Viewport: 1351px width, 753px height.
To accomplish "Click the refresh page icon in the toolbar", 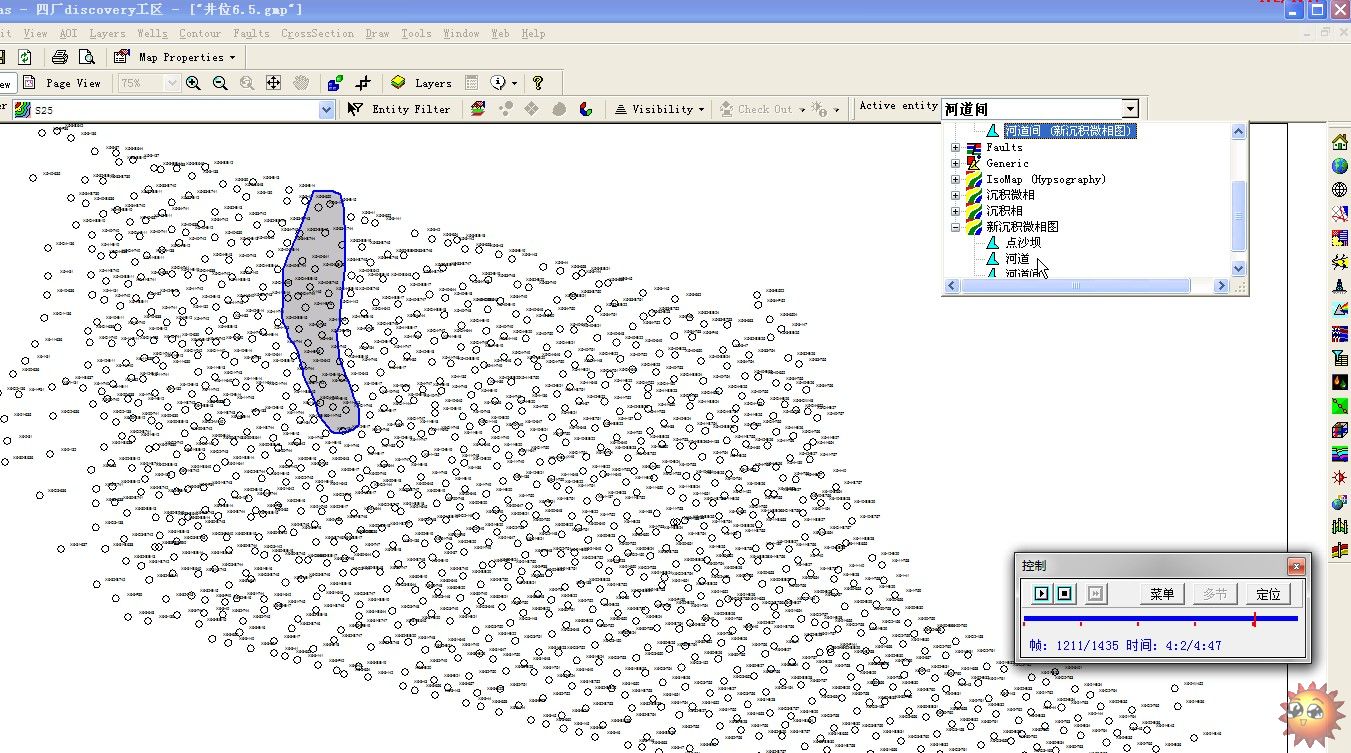I will [25, 57].
